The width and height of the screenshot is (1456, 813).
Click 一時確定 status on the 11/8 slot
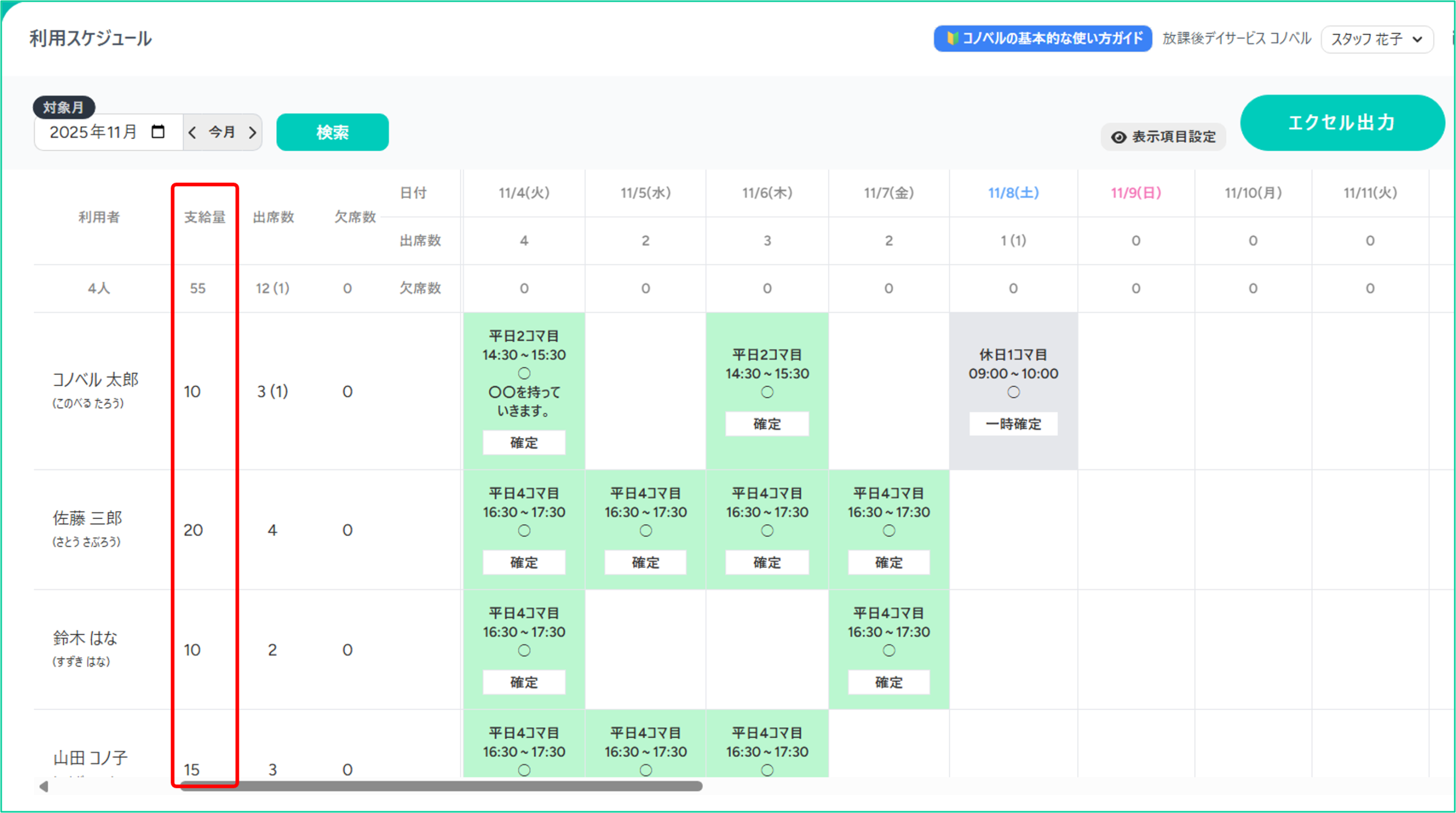(1013, 424)
